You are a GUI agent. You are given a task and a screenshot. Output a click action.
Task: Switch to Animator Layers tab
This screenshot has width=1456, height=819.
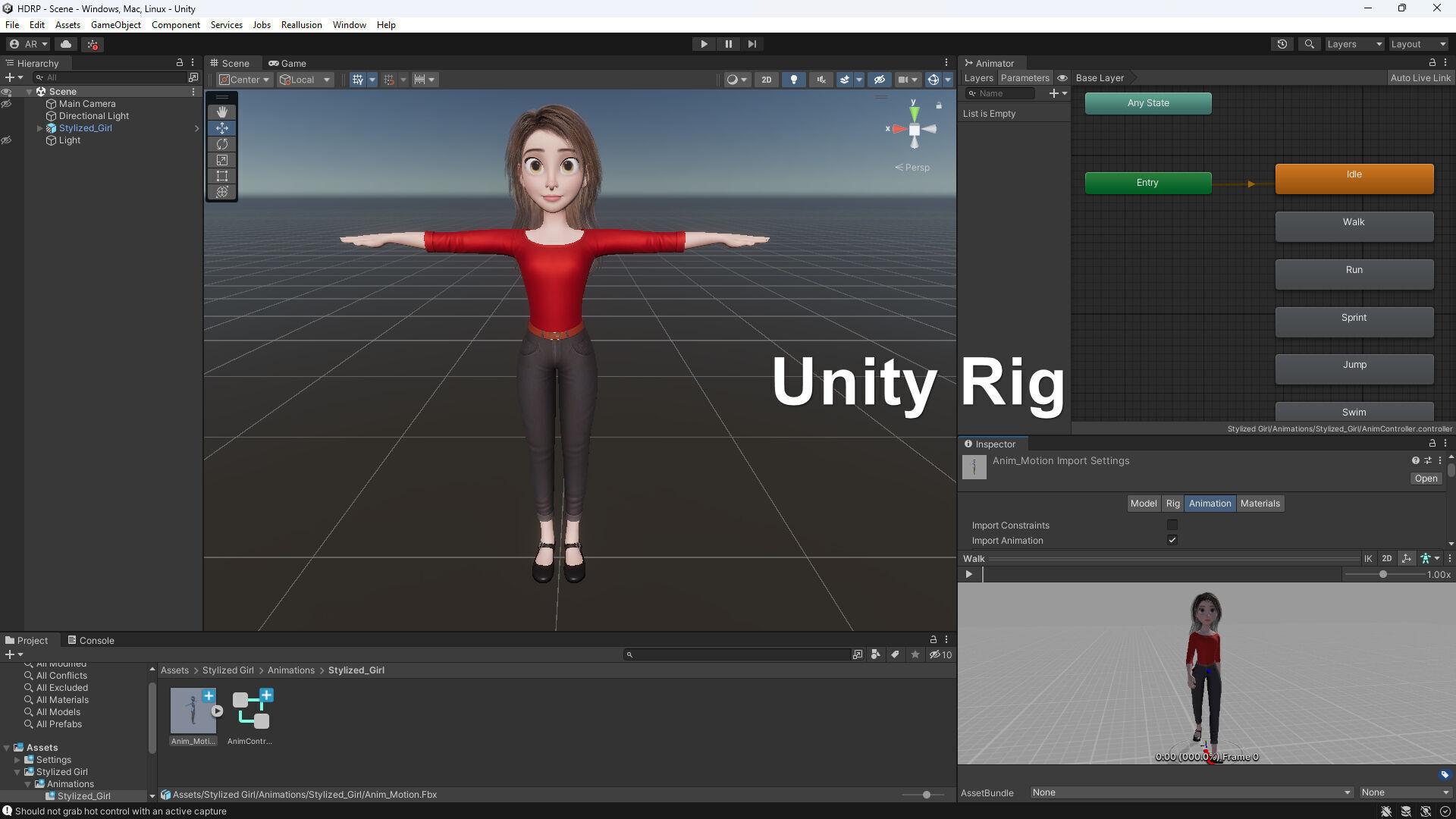point(978,78)
